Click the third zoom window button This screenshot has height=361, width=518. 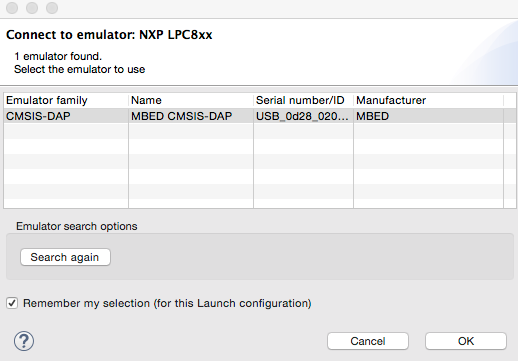click(x=52, y=8)
